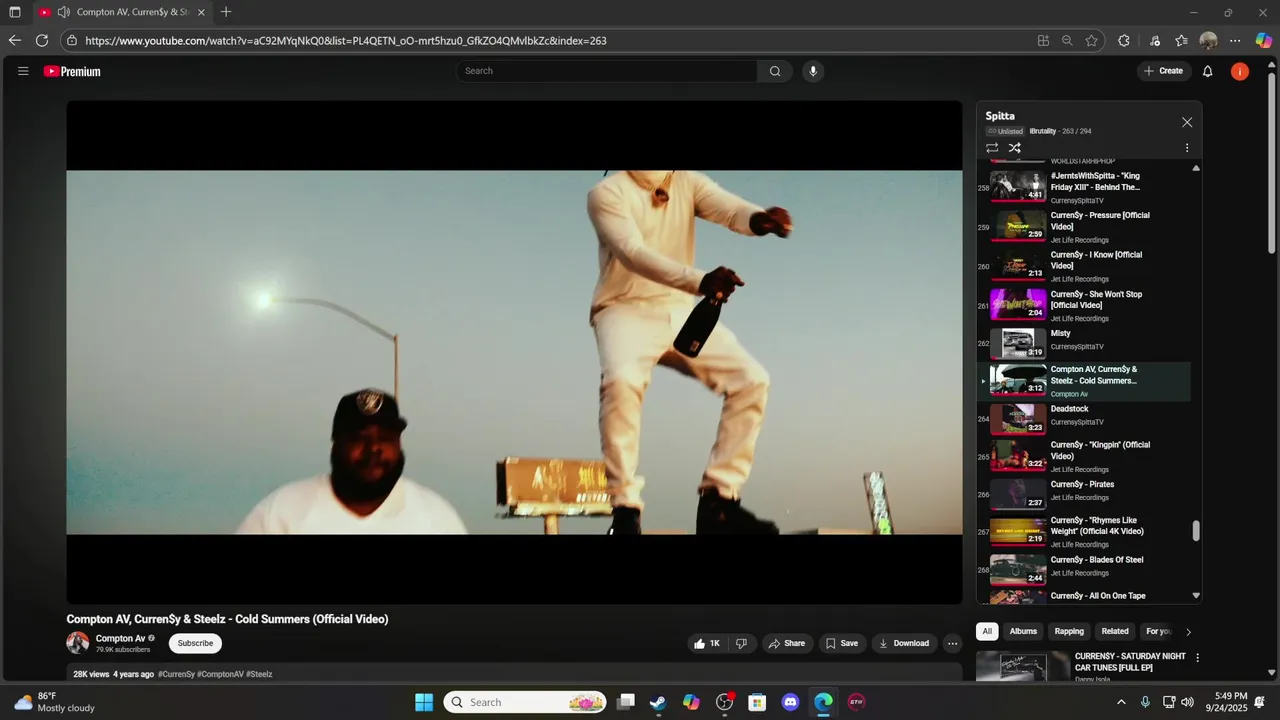Play Curren$y - She Won't Stop playlist item
1280x720 pixels.
(x=1084, y=306)
